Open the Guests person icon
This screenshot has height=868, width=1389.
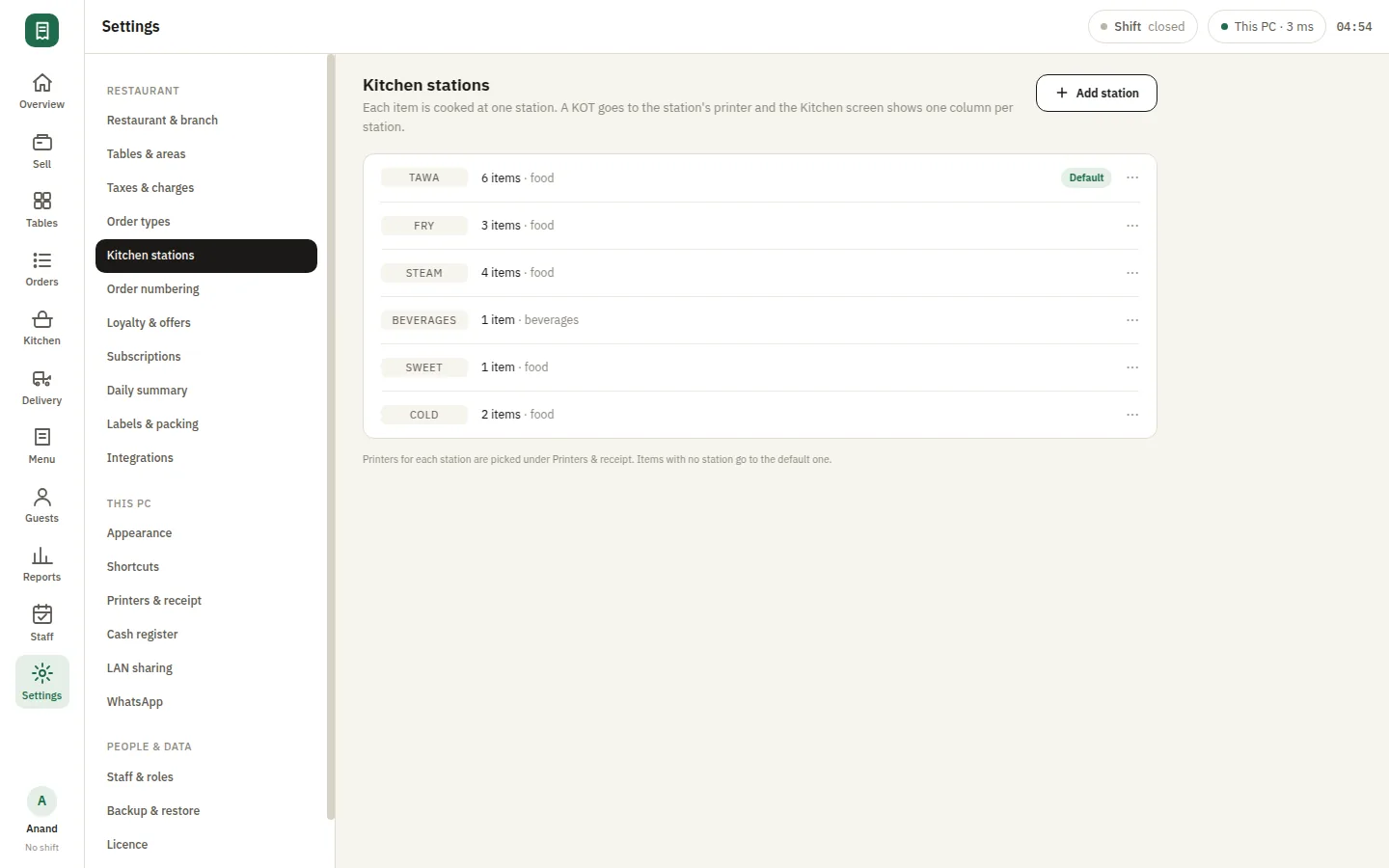[41, 497]
